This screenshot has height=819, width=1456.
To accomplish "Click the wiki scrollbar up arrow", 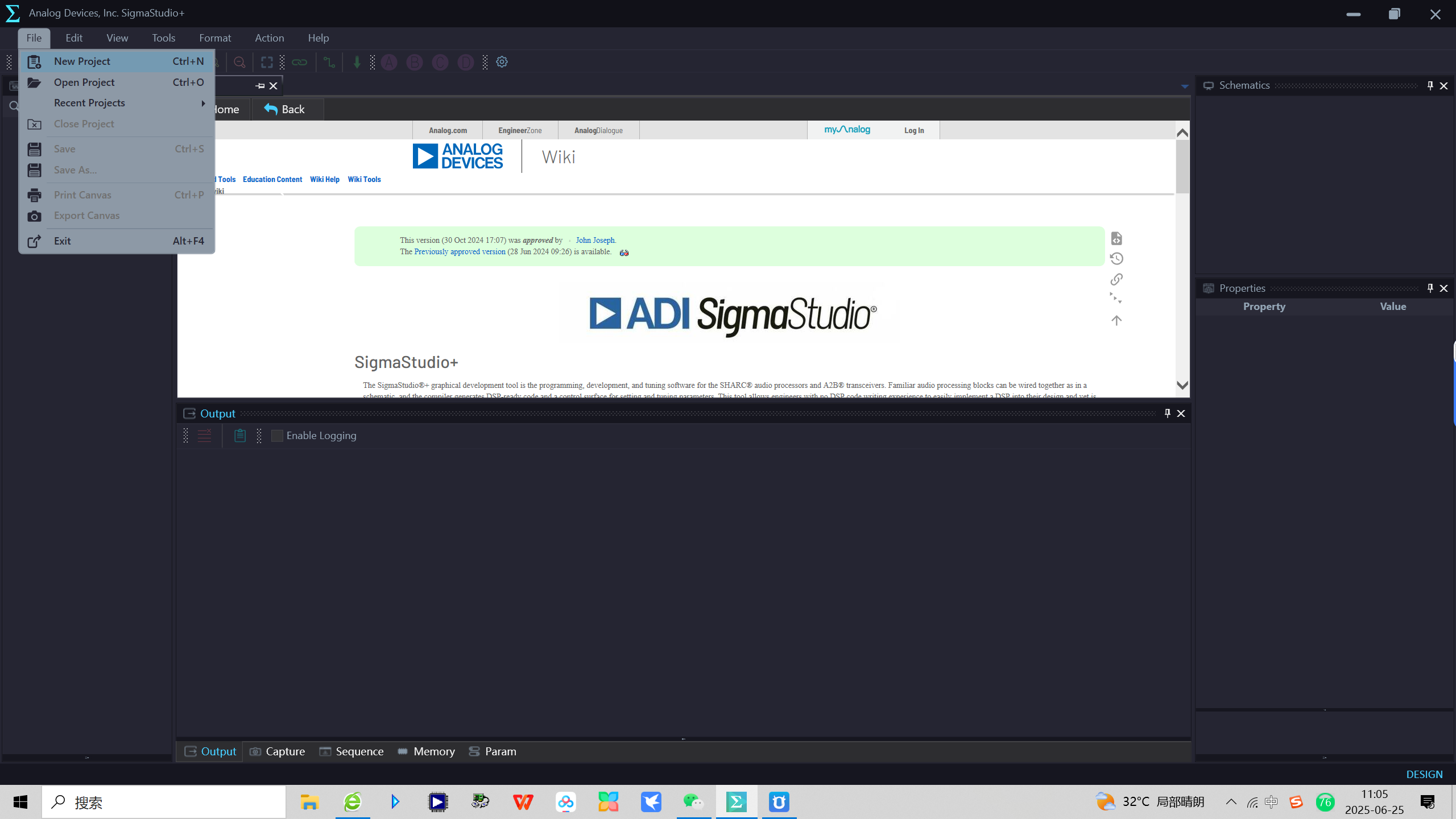I will pos(1182,133).
